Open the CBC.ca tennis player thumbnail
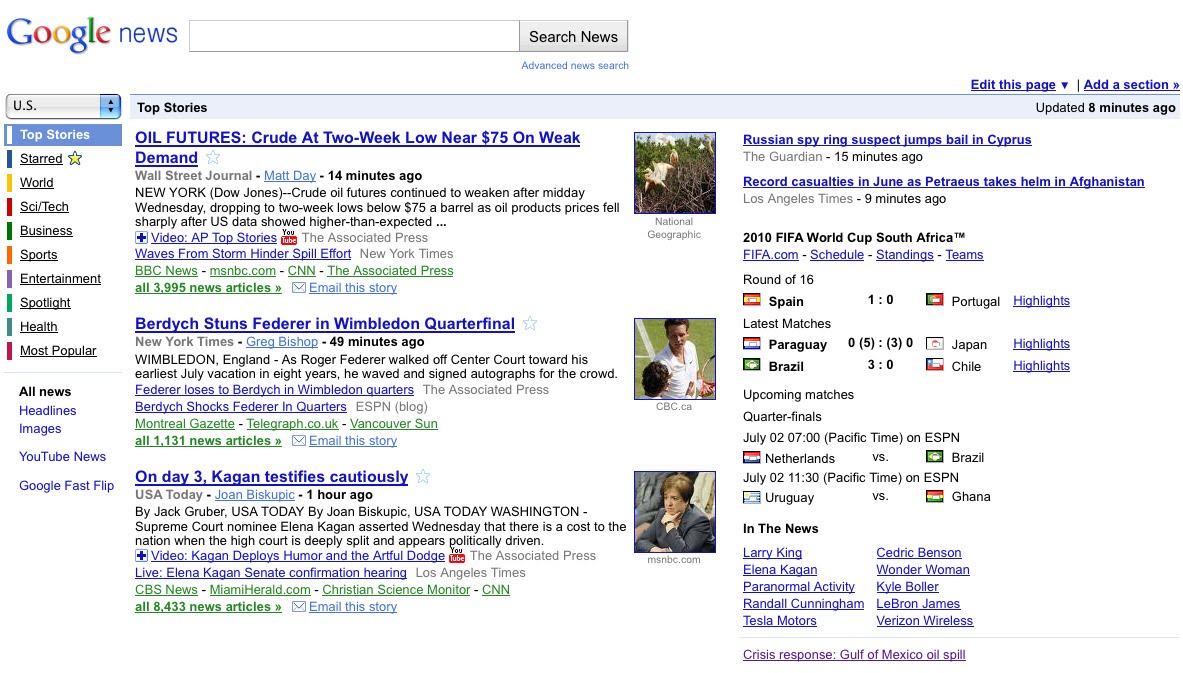 click(674, 358)
